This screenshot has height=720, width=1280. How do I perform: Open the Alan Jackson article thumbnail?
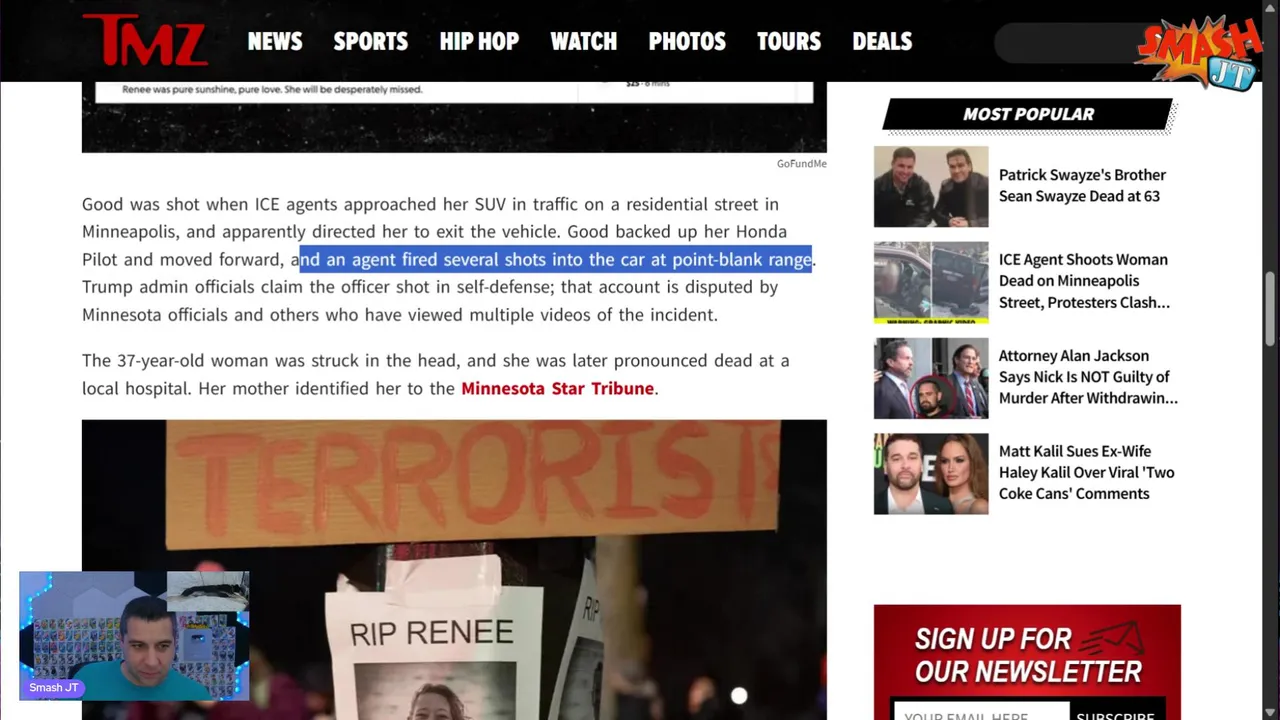pyautogui.click(x=931, y=378)
